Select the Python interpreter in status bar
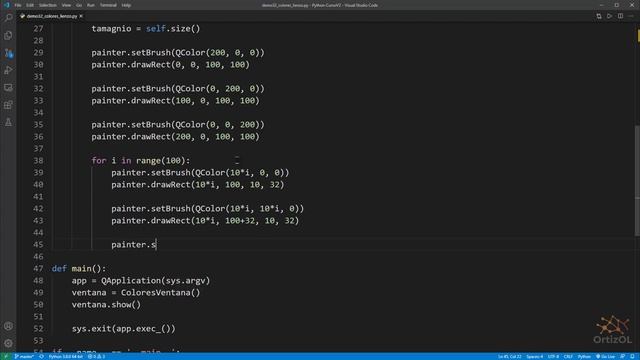 (65, 356)
